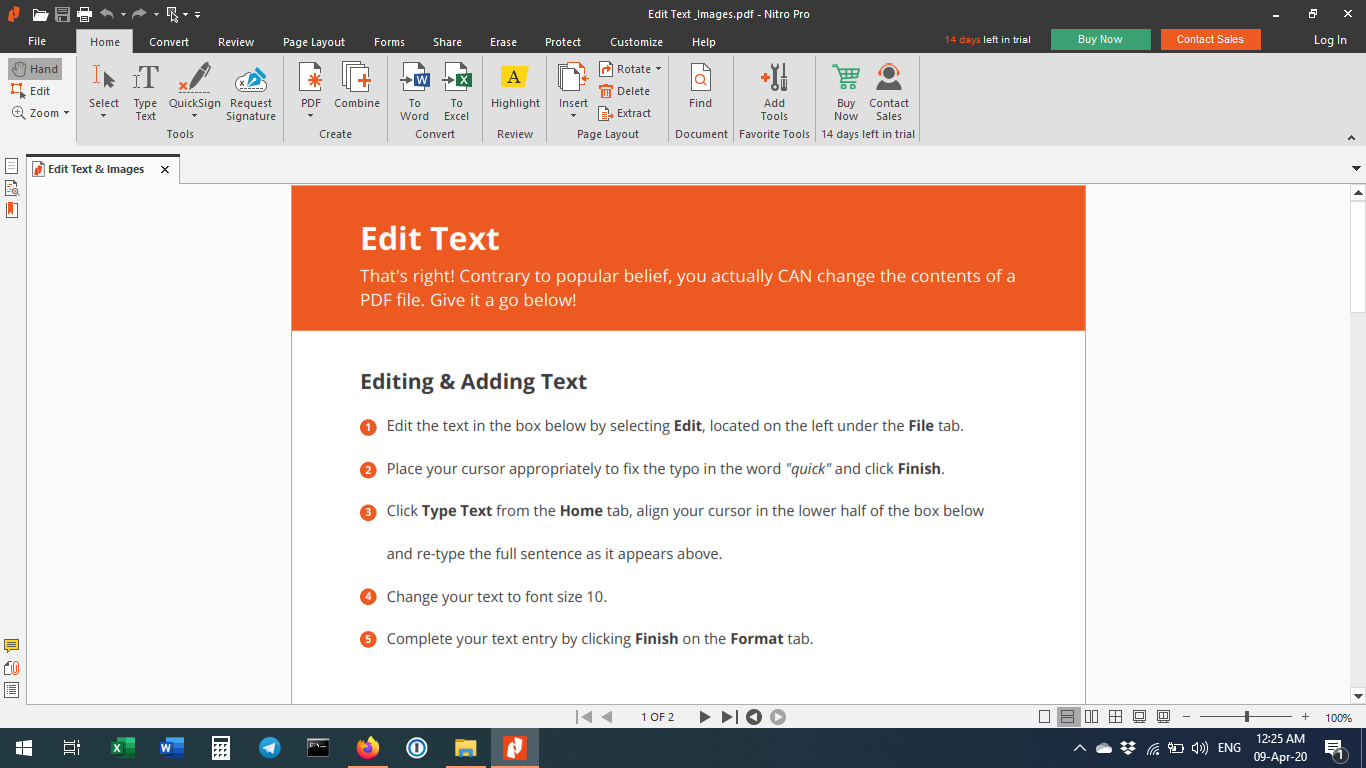Image resolution: width=1366 pixels, height=768 pixels.
Task: Toggle single page view mode
Action: (1044, 716)
